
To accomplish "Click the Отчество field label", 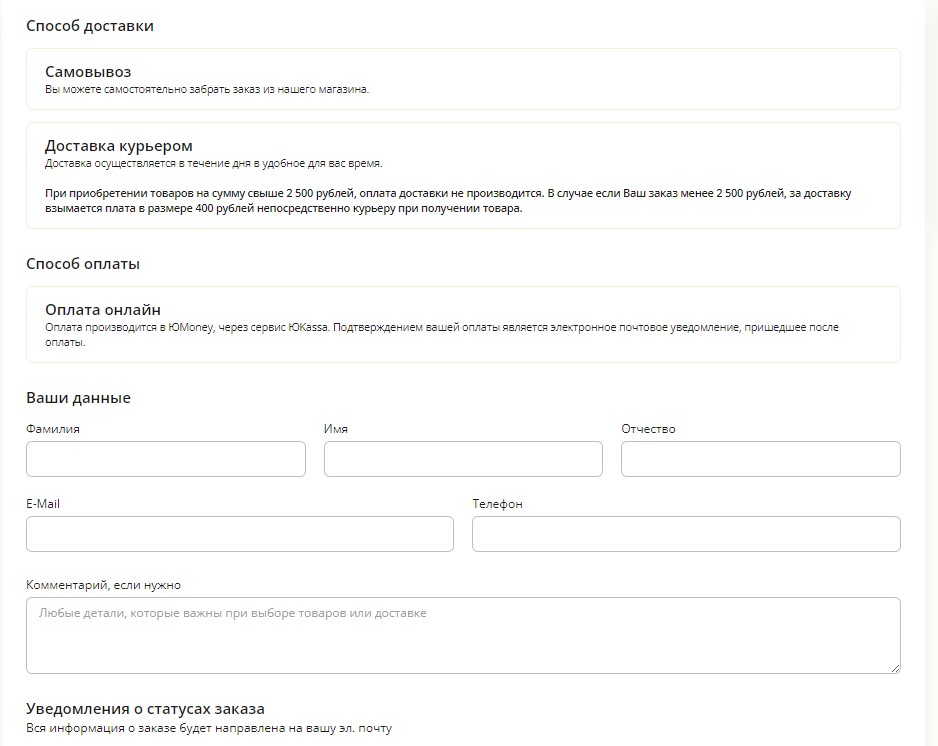I will pos(648,429).
